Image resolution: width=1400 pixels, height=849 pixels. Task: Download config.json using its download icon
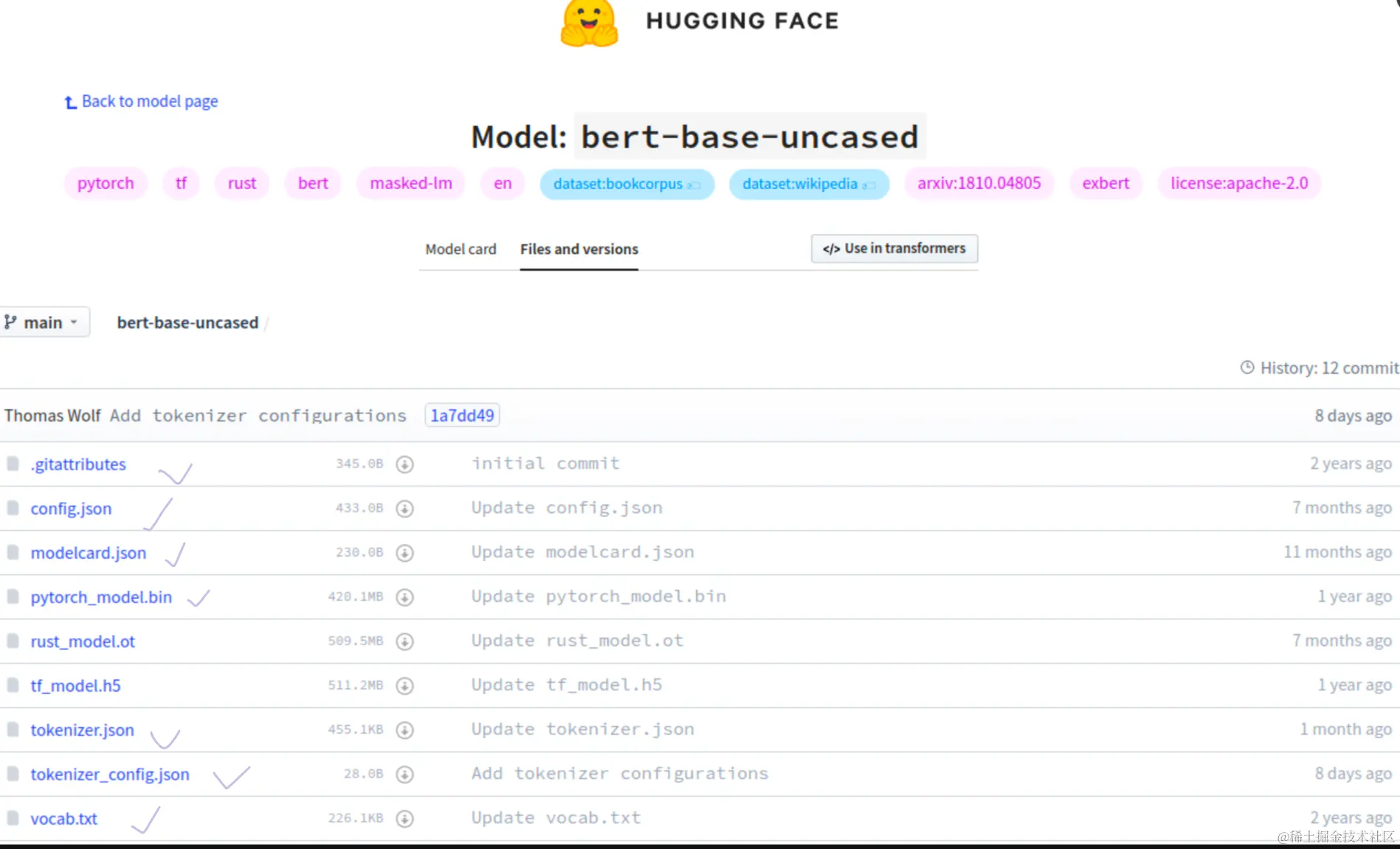(404, 509)
